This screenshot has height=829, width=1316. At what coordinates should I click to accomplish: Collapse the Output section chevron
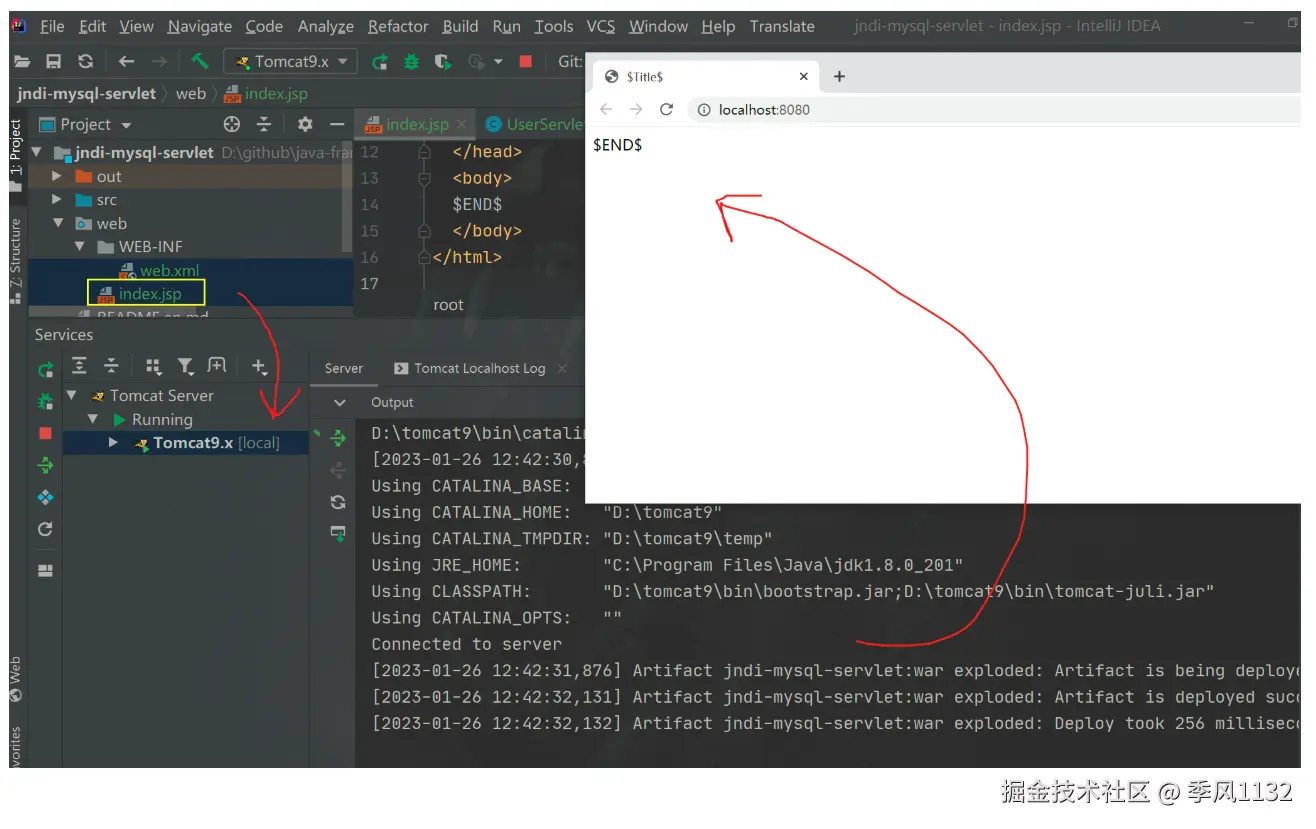pos(340,403)
